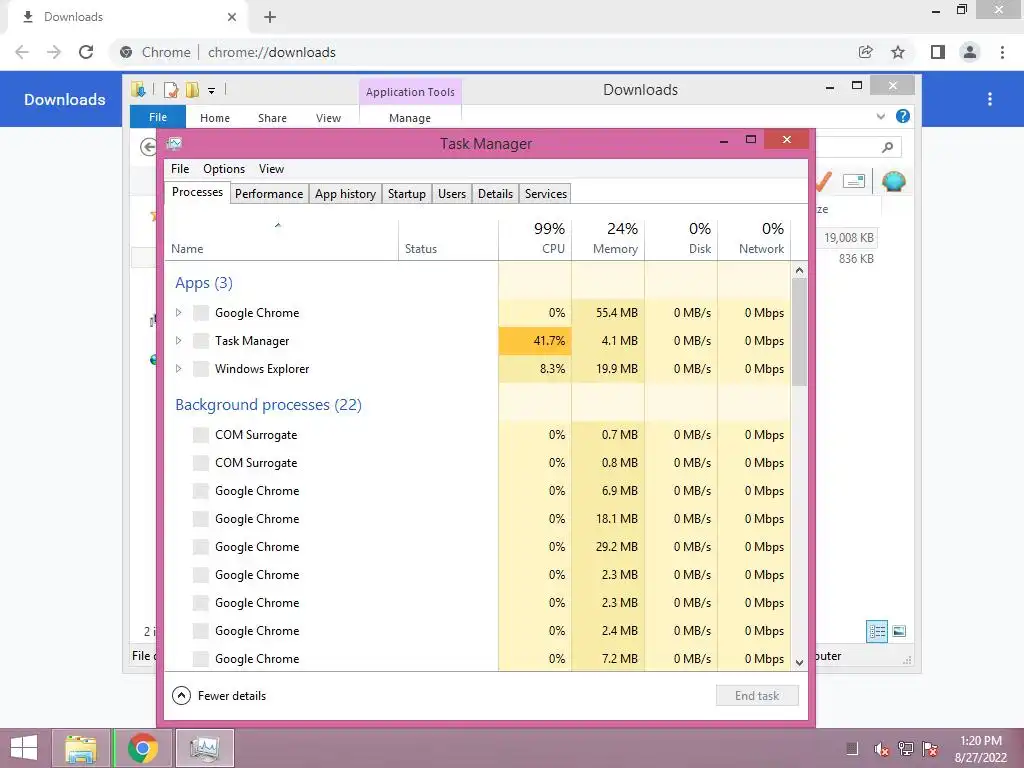Open the Customize Quick Access Toolbar dropdown
1024x768 pixels.
coord(212,91)
